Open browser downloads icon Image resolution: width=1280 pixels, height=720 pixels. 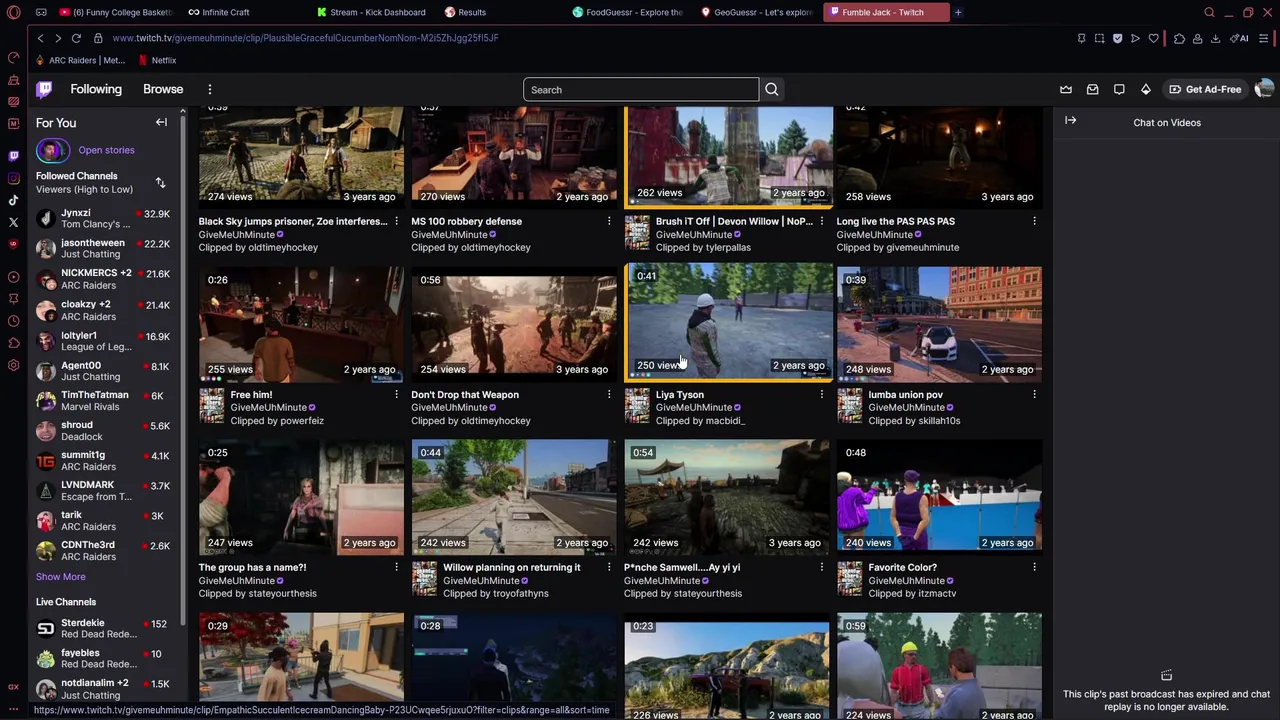click(1215, 38)
